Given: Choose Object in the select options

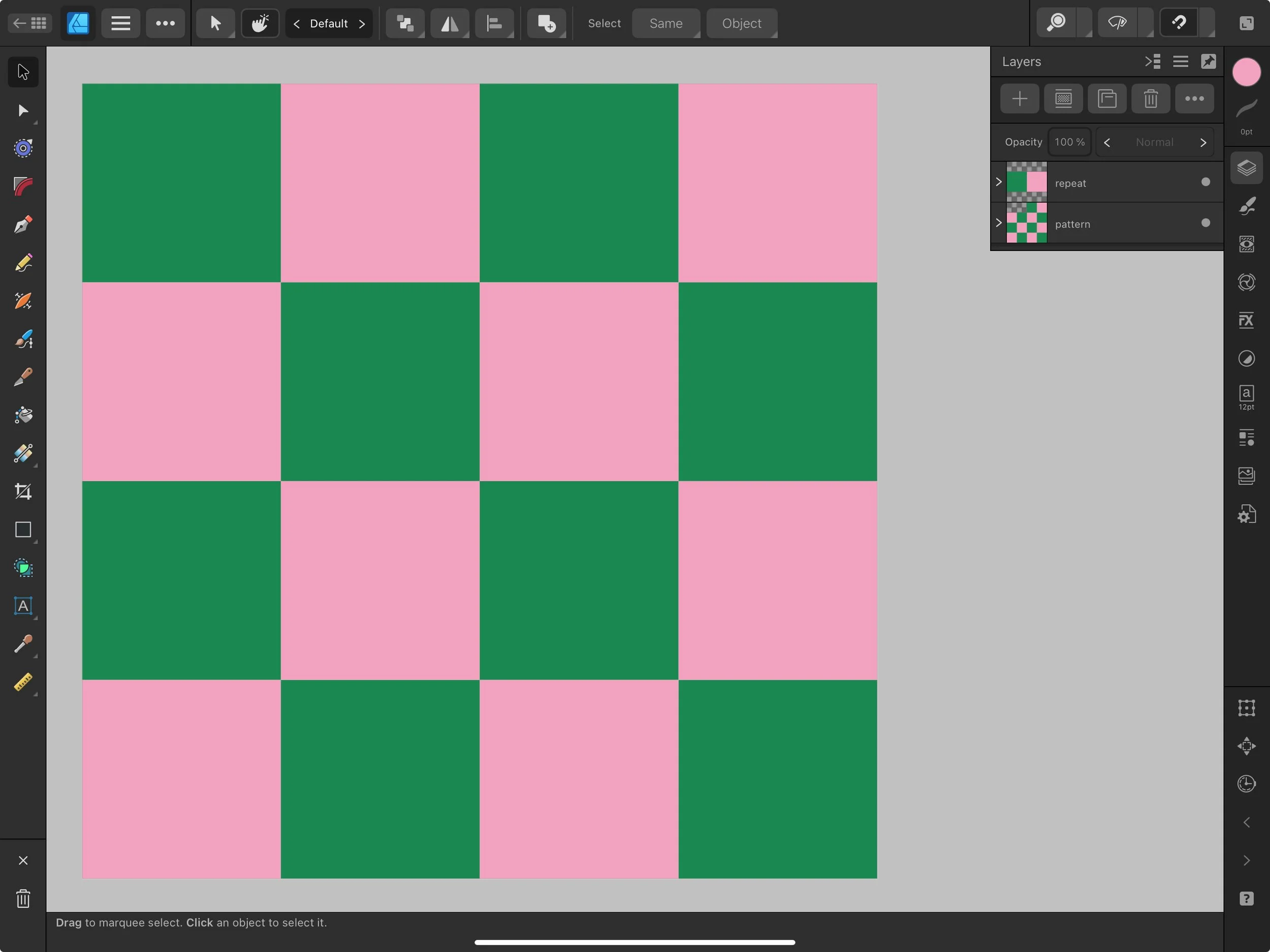Looking at the screenshot, I should pos(741,23).
